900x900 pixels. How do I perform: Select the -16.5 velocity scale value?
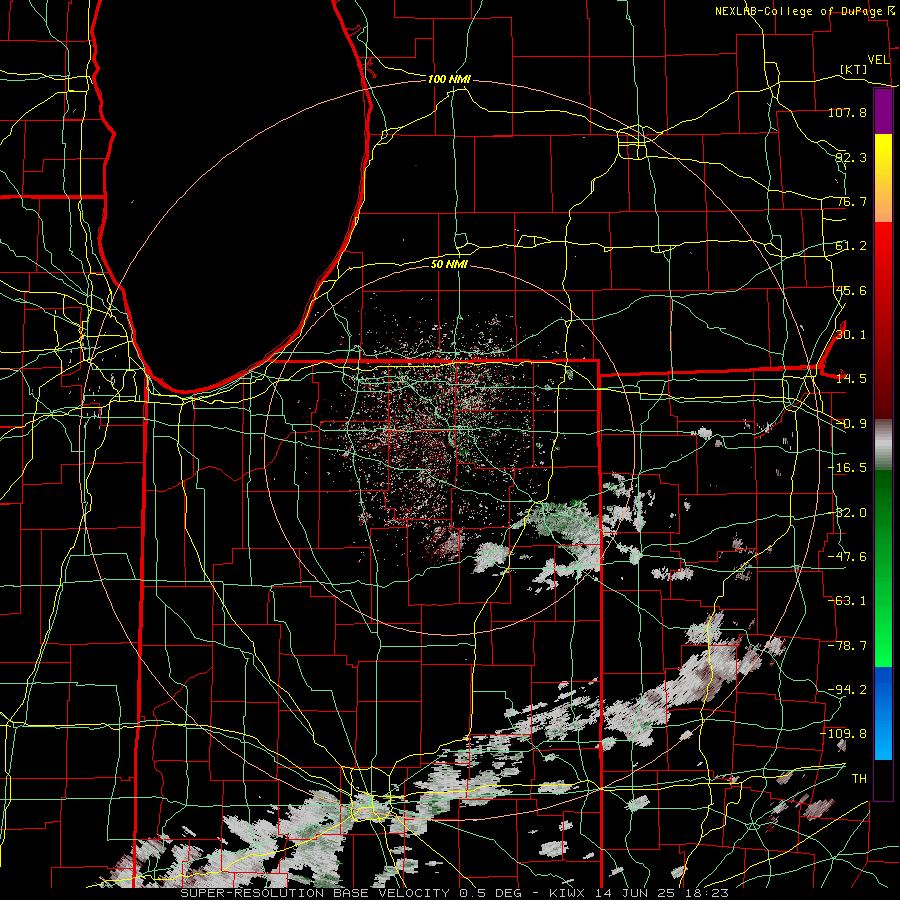click(847, 468)
